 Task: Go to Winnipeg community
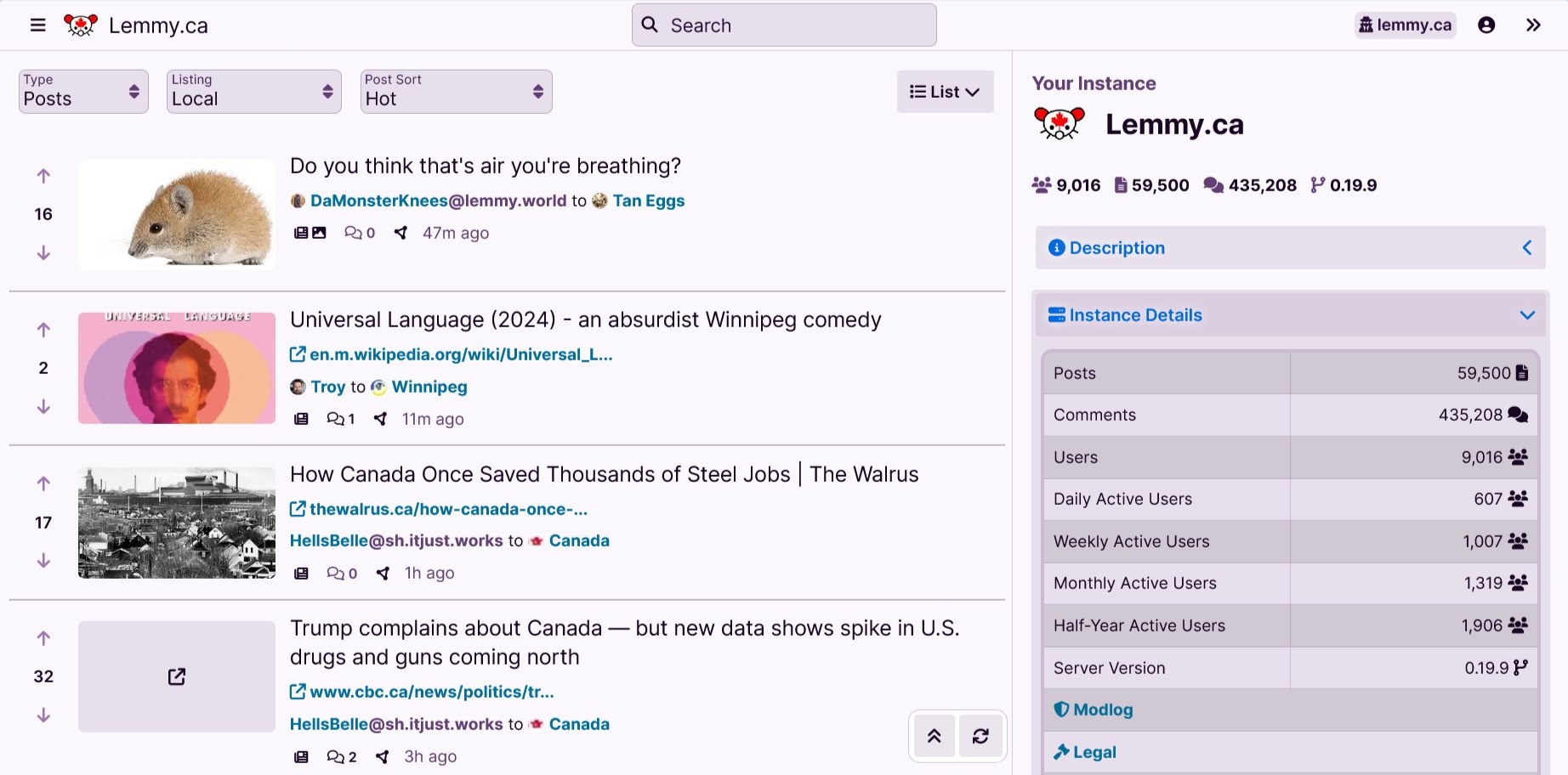(420, 387)
